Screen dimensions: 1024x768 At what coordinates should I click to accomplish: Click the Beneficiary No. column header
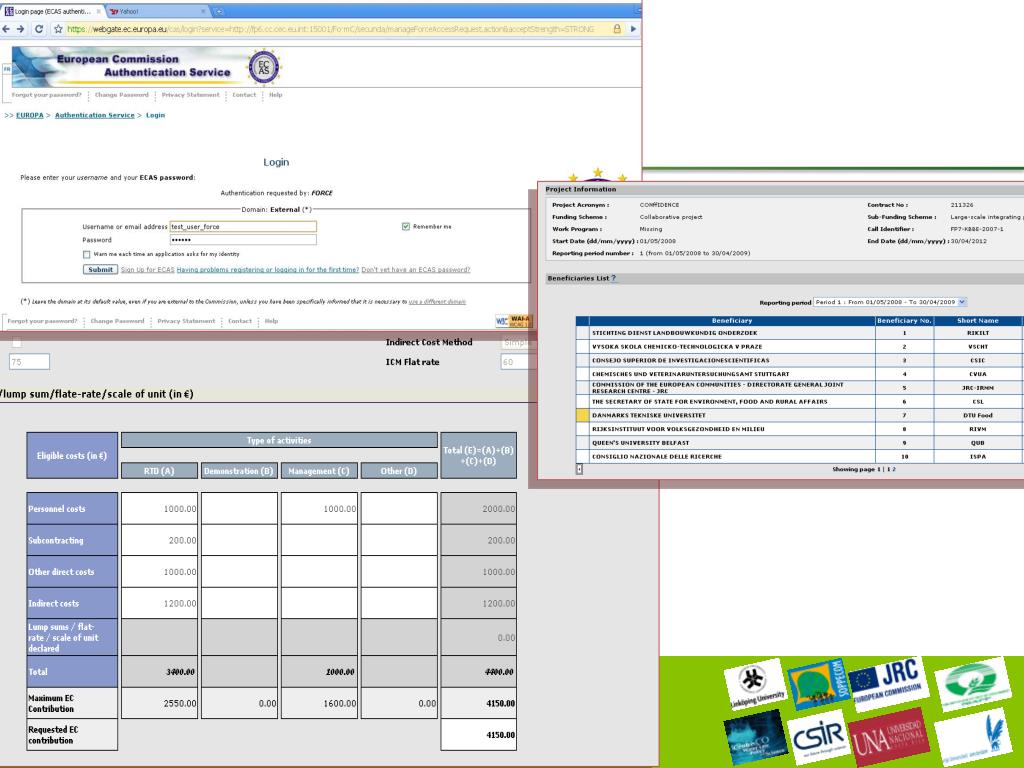click(904, 321)
